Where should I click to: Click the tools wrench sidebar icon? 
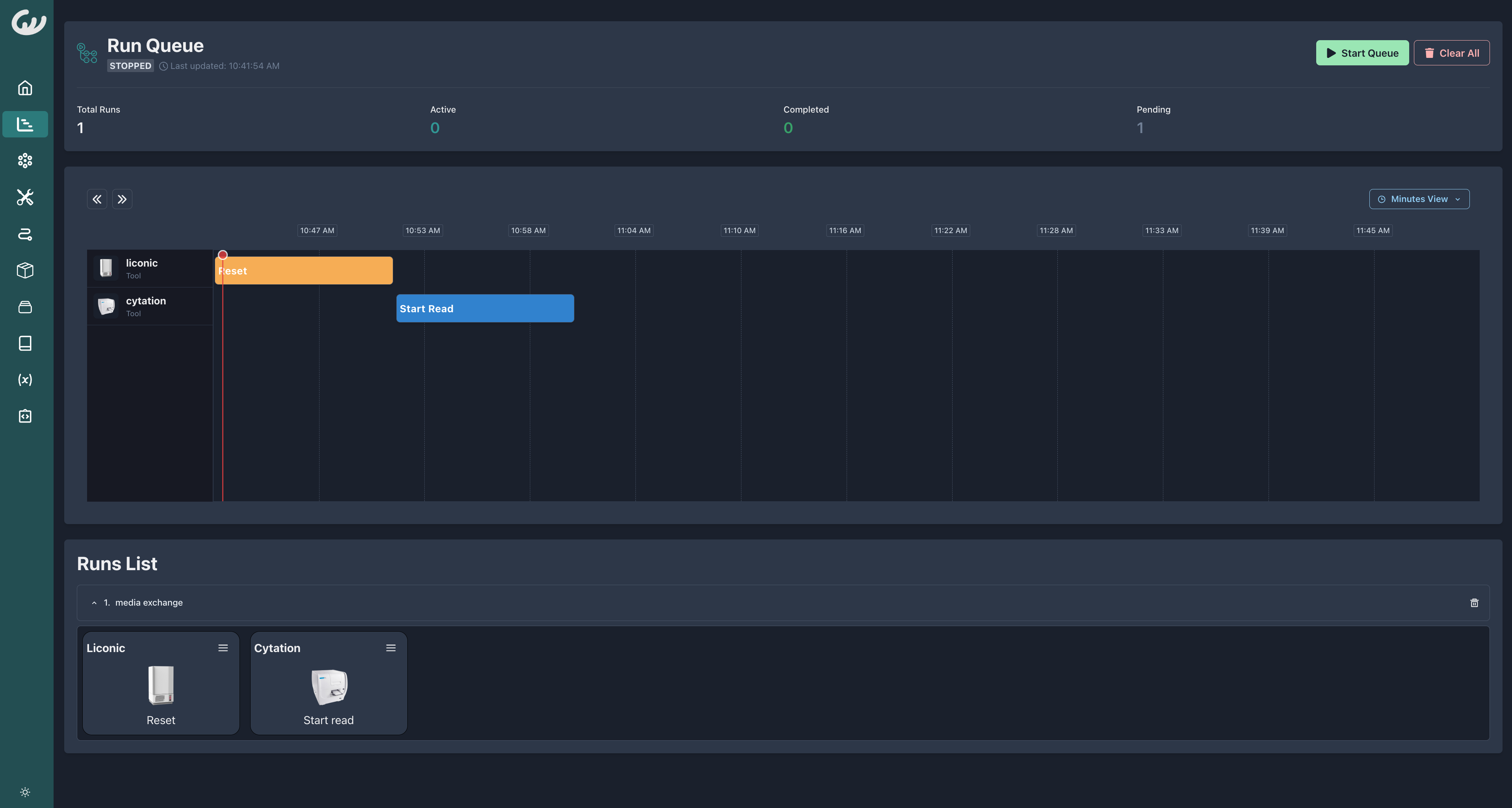(25, 197)
